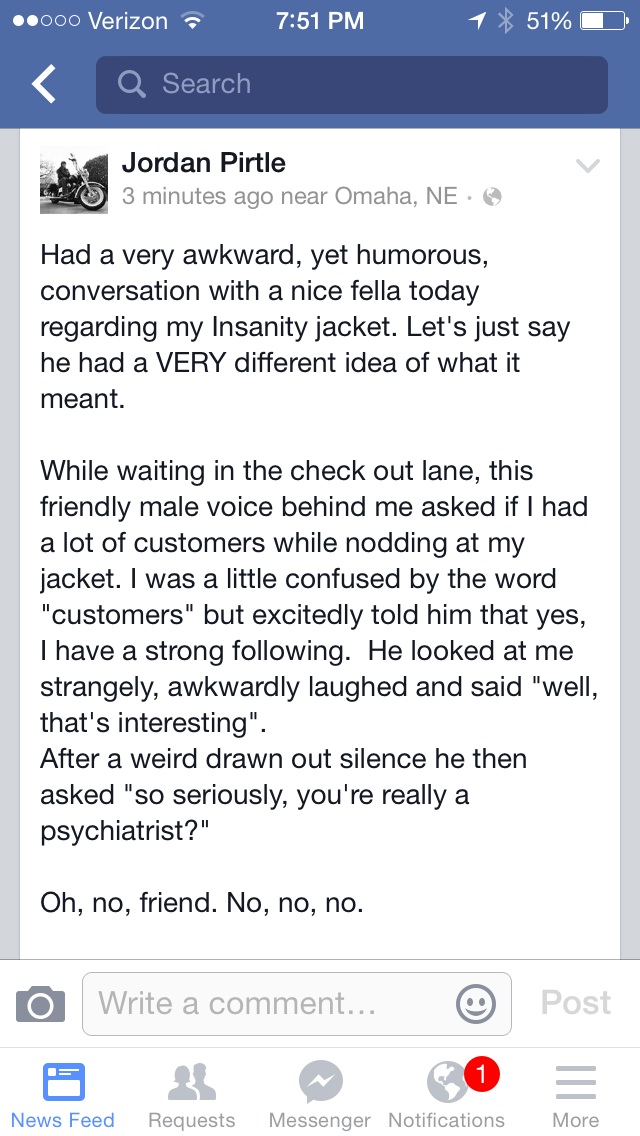Screen dimensions: 640x1136
Task: Open the emoji smiley picker
Action: [x=475, y=1003]
